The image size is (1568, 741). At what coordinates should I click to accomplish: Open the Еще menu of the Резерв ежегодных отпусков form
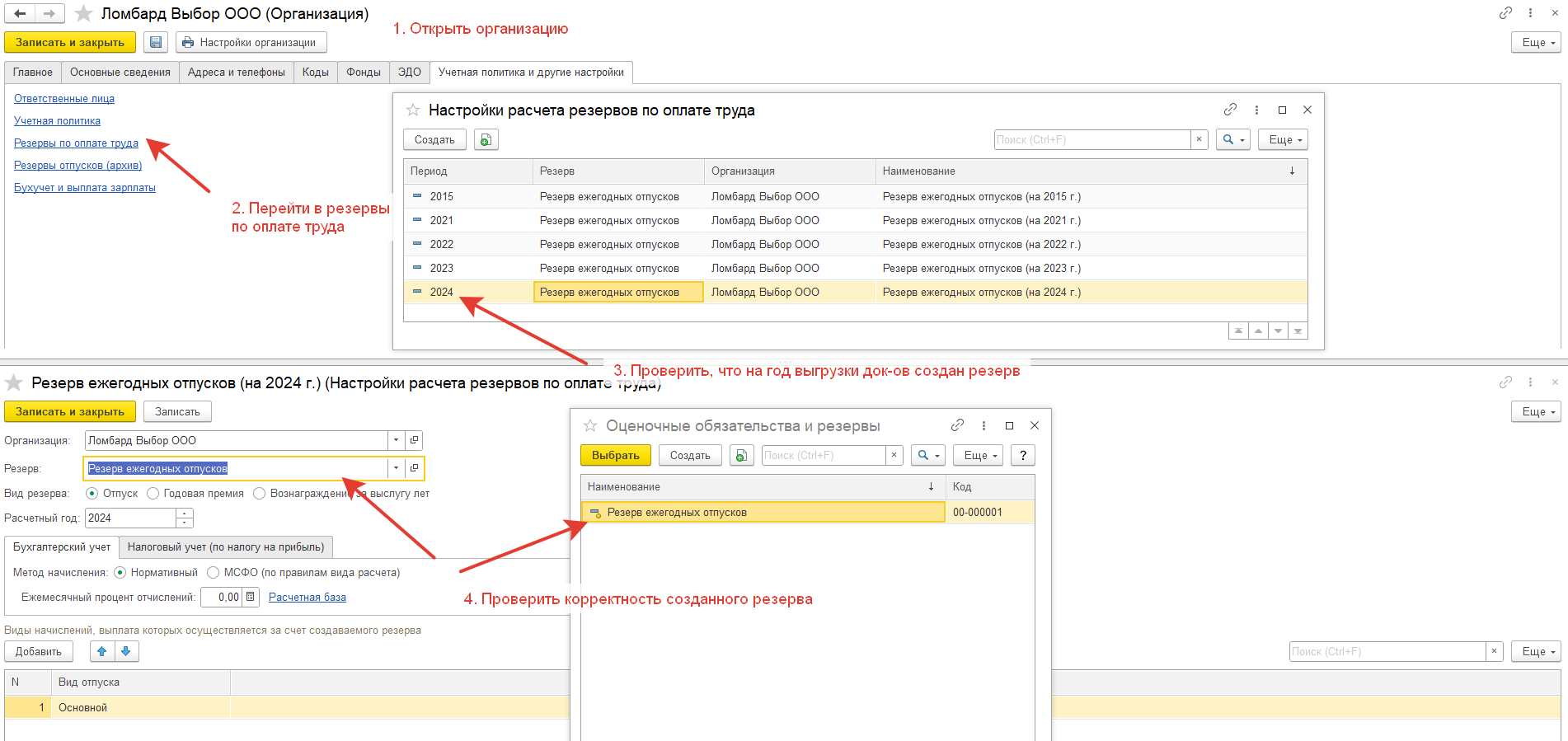coord(1536,411)
